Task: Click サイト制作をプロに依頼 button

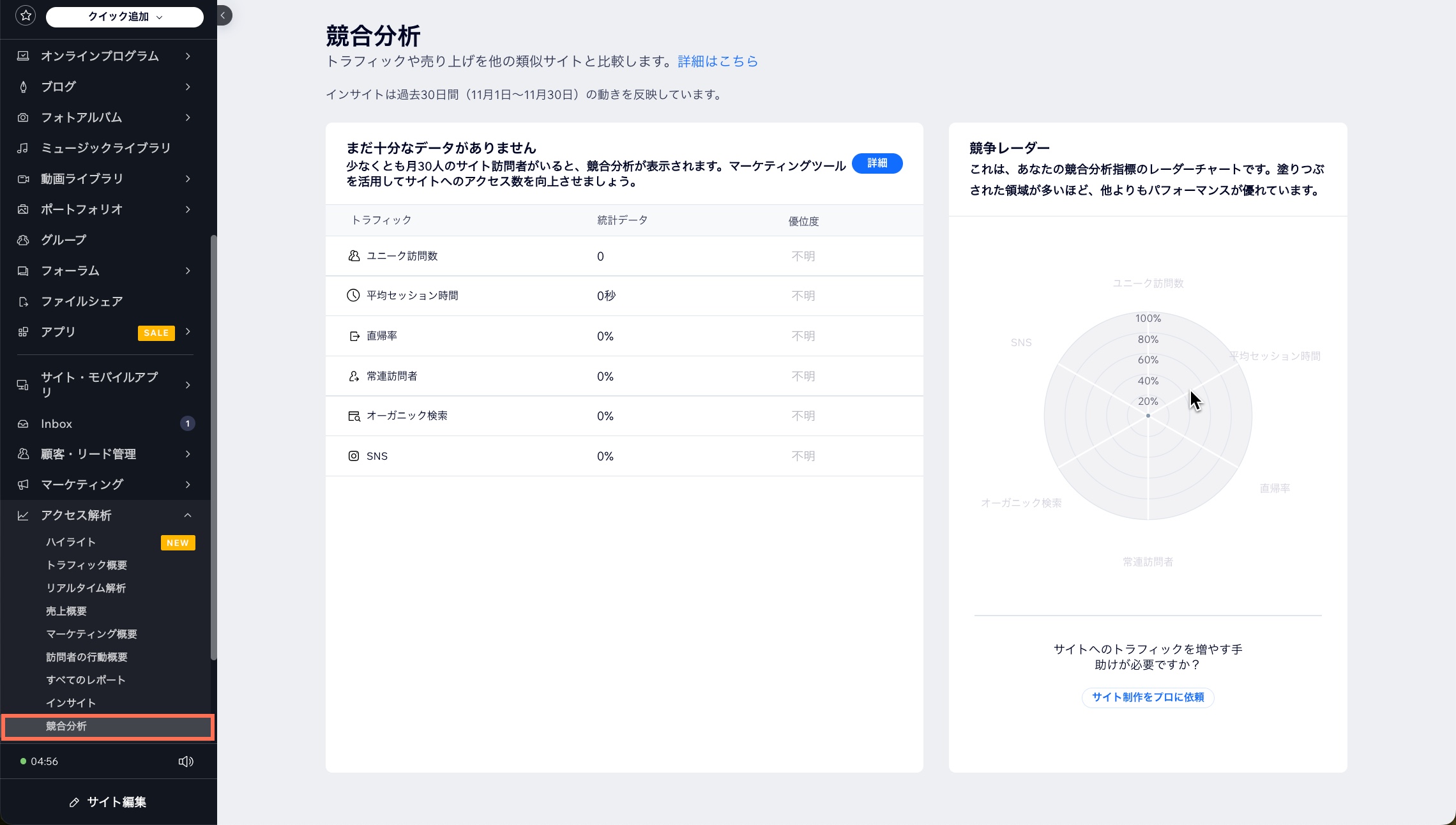Action: 1148,697
